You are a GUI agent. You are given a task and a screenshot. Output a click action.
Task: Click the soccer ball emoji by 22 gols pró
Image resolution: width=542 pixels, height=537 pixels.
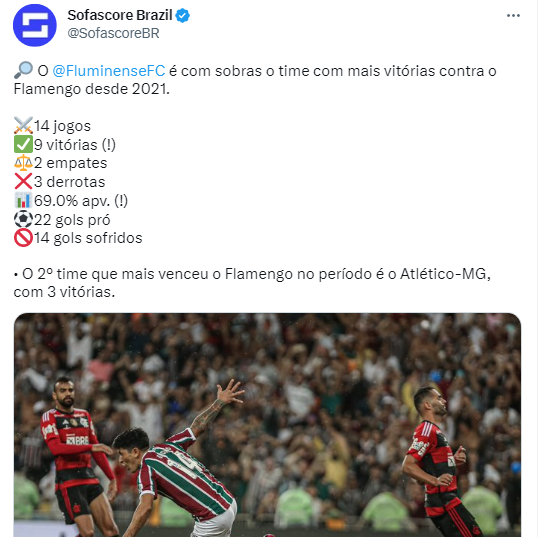(x=23, y=219)
